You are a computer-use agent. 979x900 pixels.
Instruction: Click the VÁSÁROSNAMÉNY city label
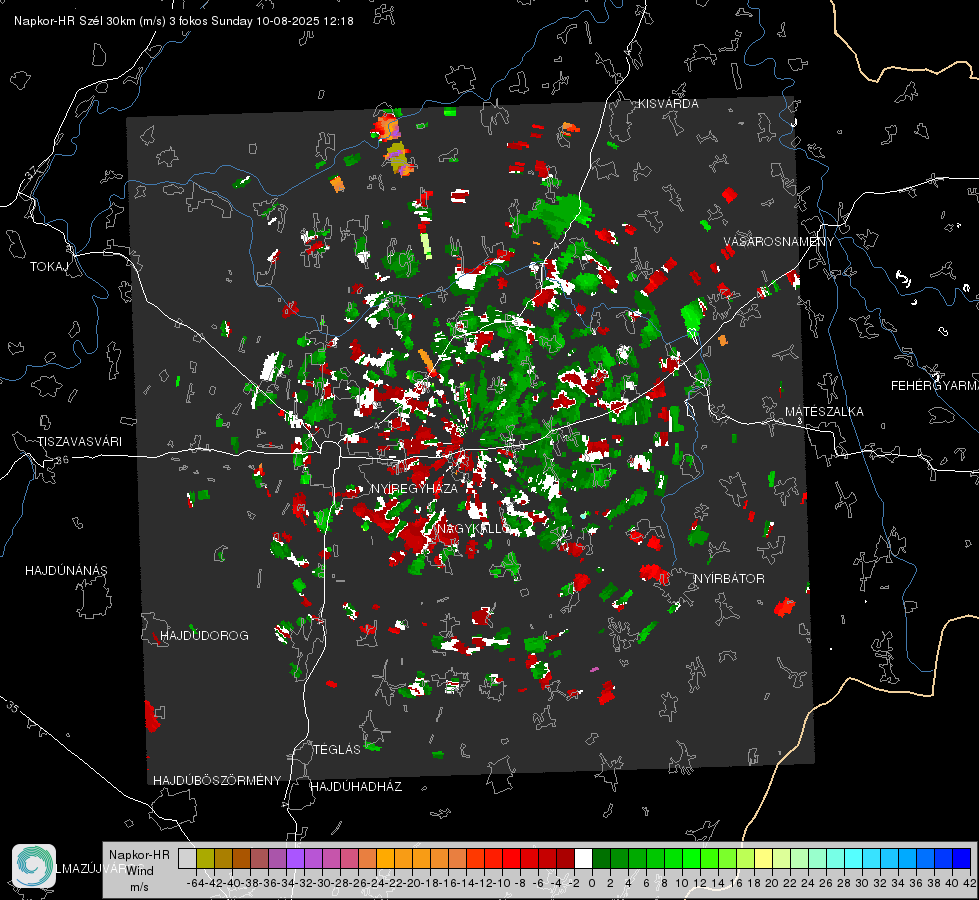click(779, 242)
